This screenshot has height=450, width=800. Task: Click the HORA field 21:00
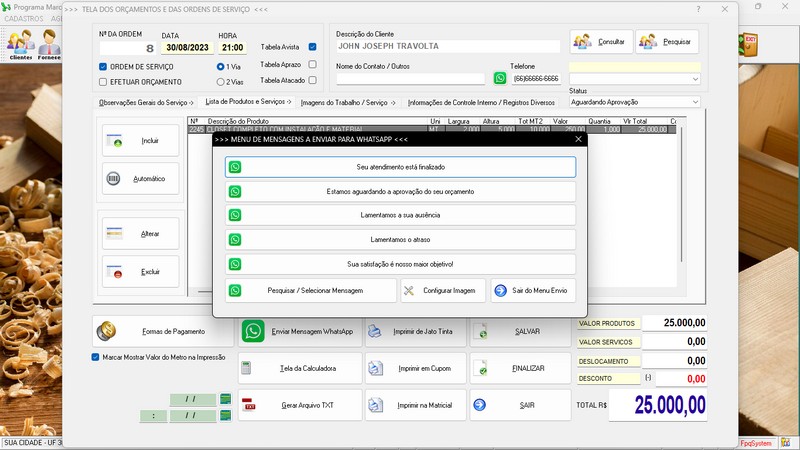click(233, 47)
